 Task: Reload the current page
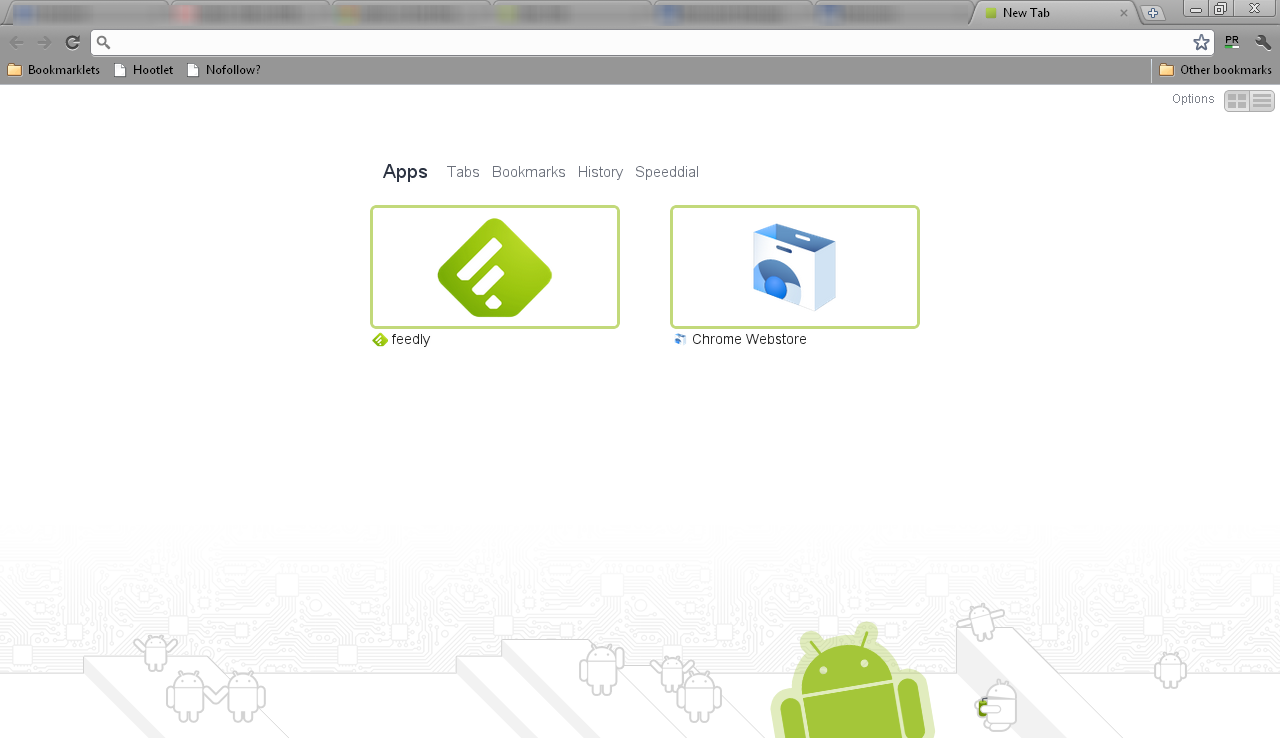(72, 42)
